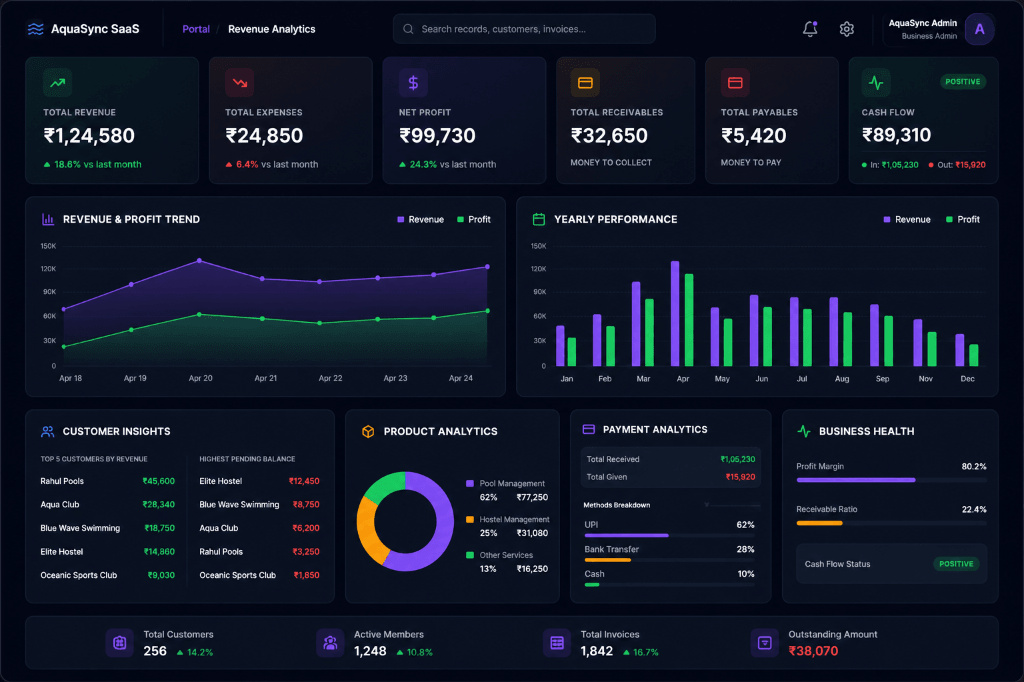
Task: Click the people icon beside Customer Insights
Action: point(48,431)
